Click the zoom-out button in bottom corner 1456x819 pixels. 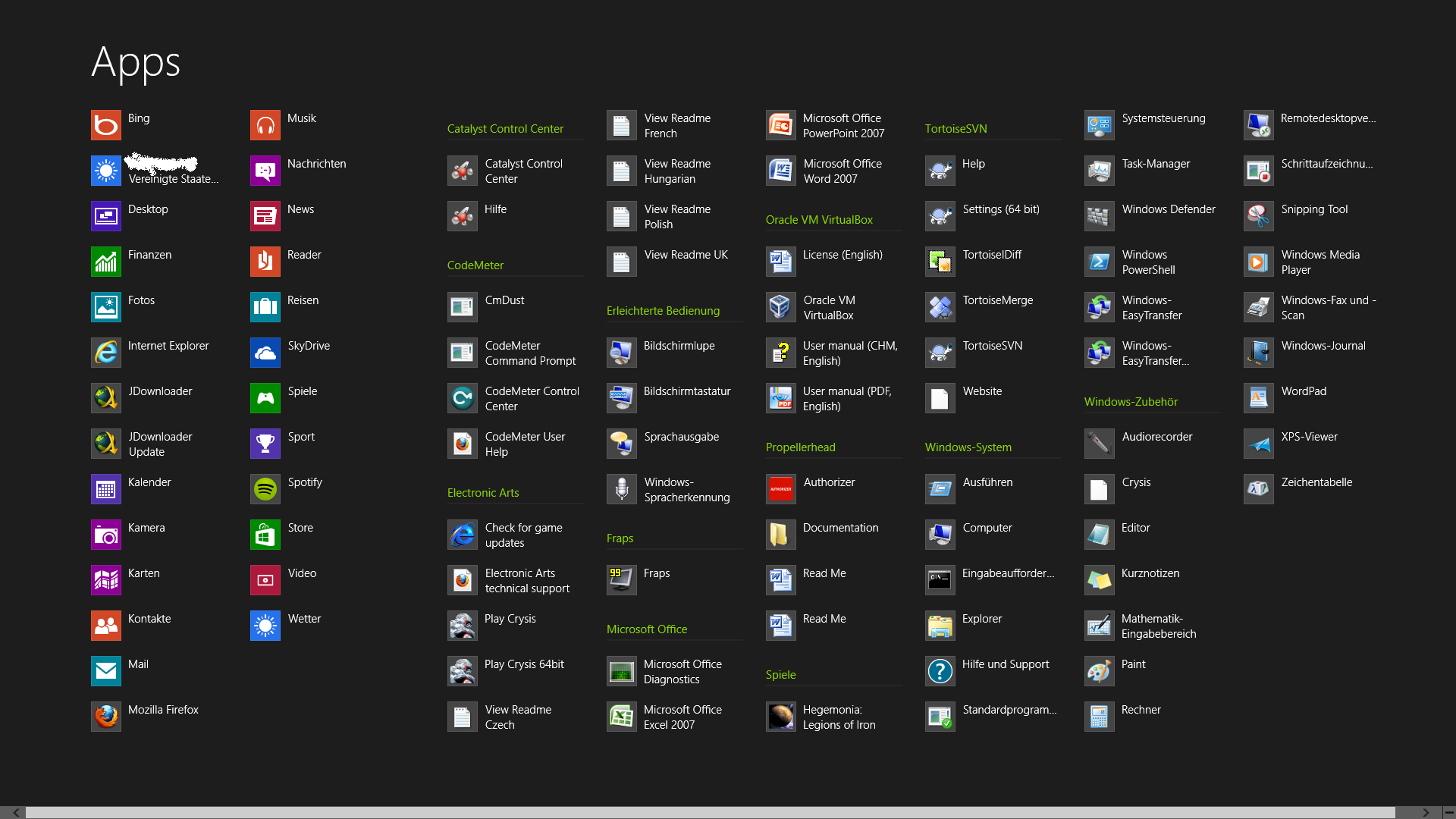[1448, 812]
